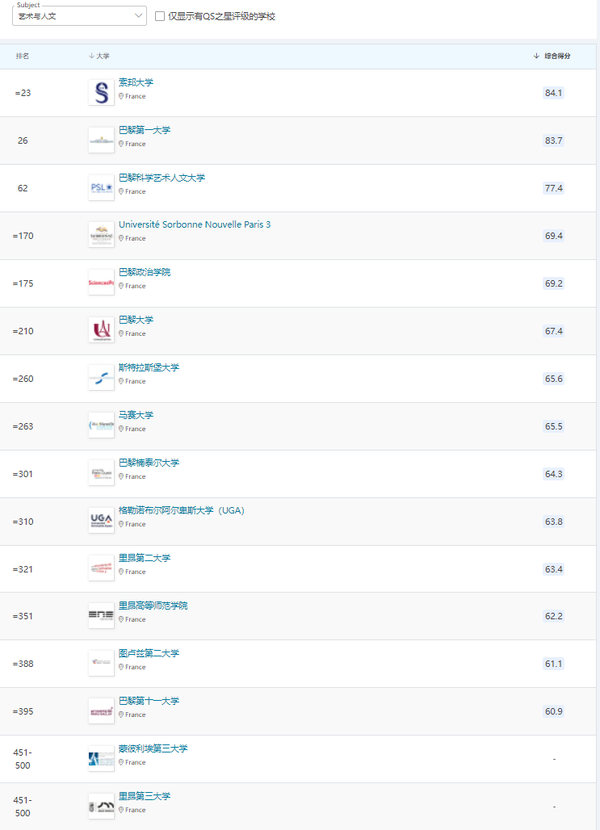Viewport: 600px width, 830px height.
Task: Click the 巴黎第十一大学 logo icon
Action: pos(101,711)
